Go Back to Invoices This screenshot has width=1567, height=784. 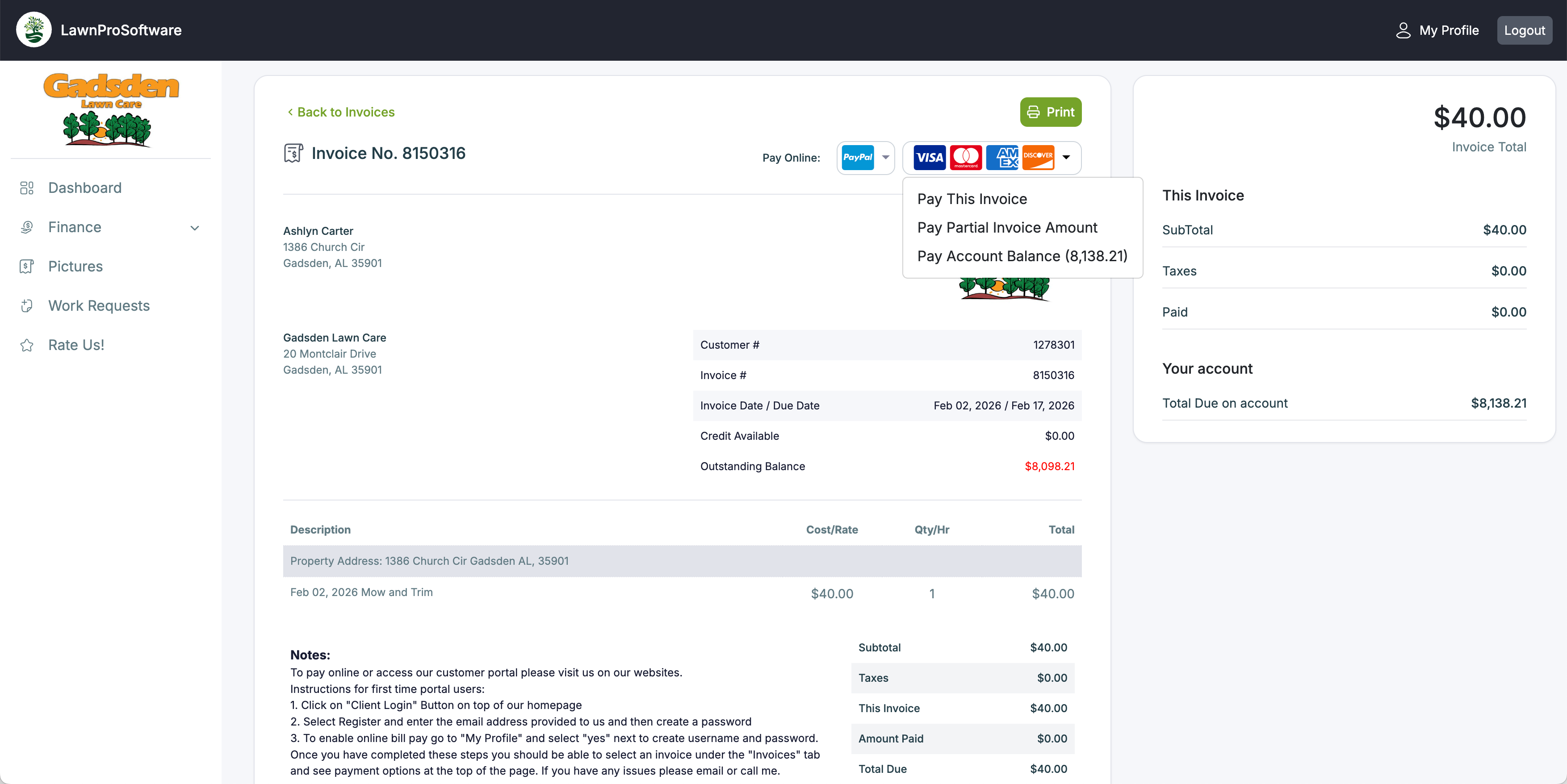pos(341,112)
